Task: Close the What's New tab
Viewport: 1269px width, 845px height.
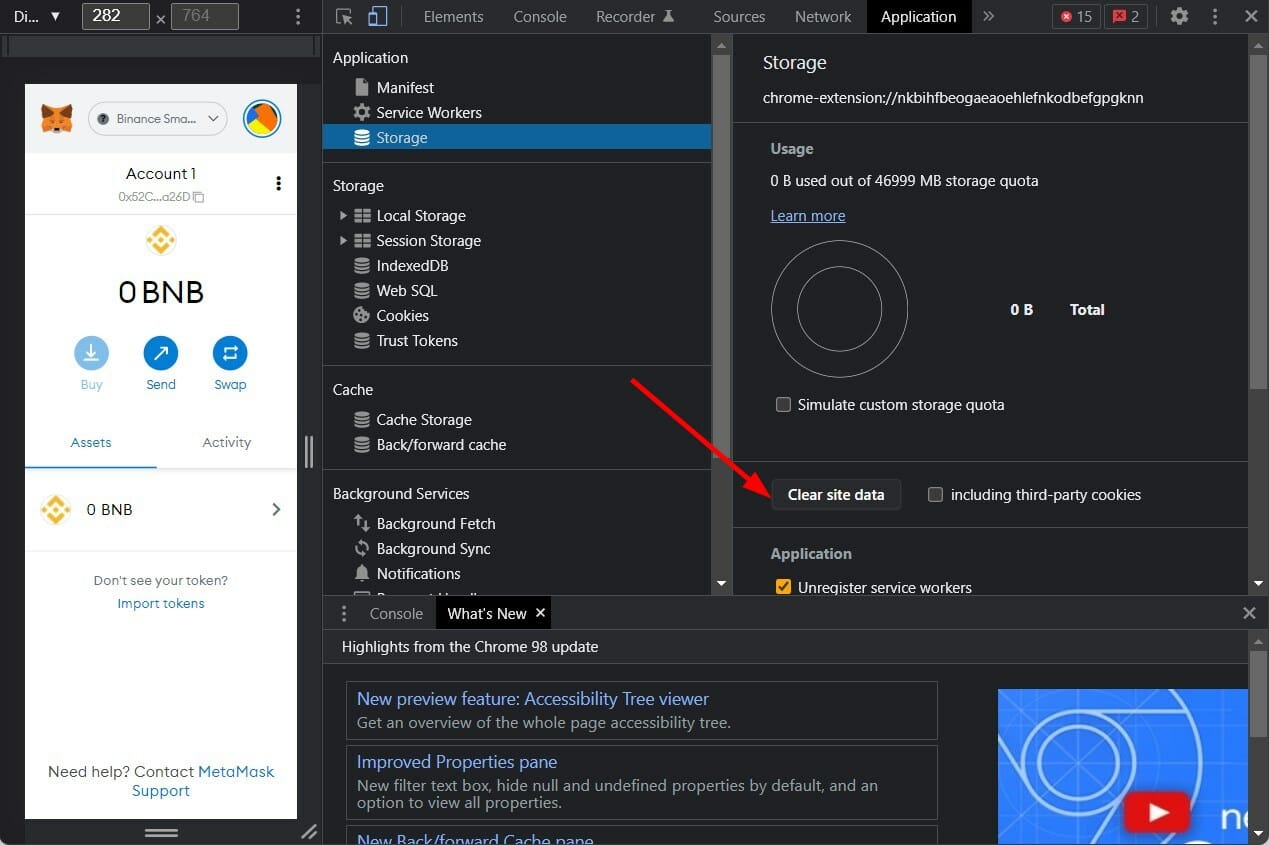Action: point(540,612)
